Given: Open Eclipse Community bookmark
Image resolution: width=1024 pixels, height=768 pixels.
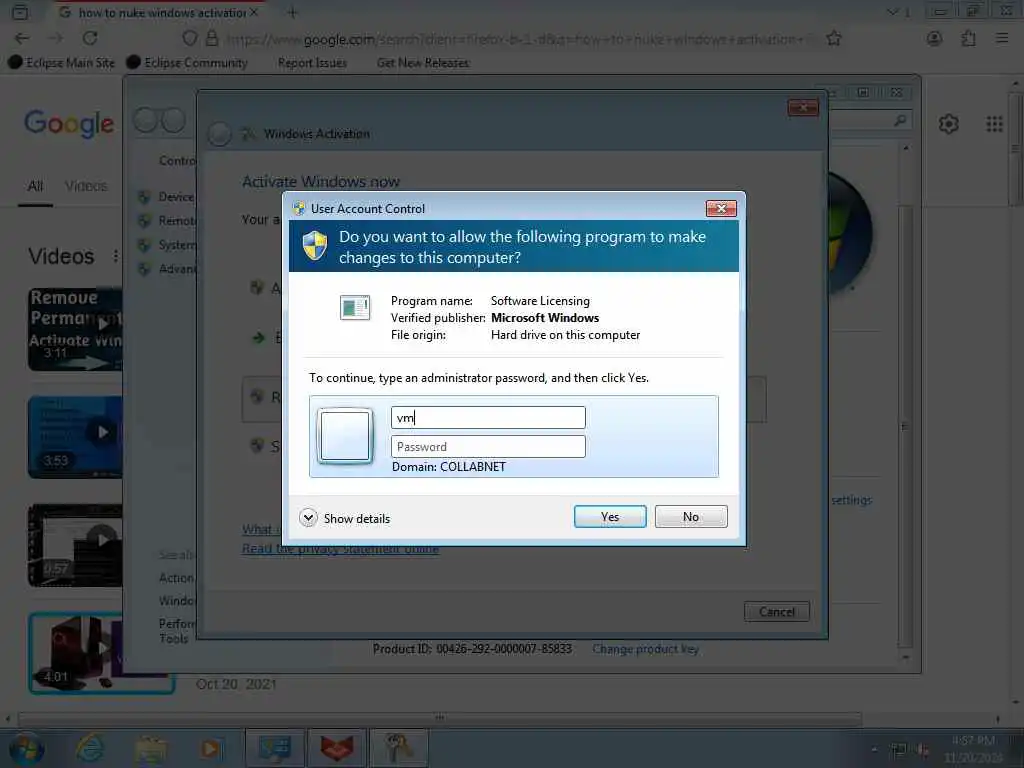Looking at the screenshot, I should 187,63.
